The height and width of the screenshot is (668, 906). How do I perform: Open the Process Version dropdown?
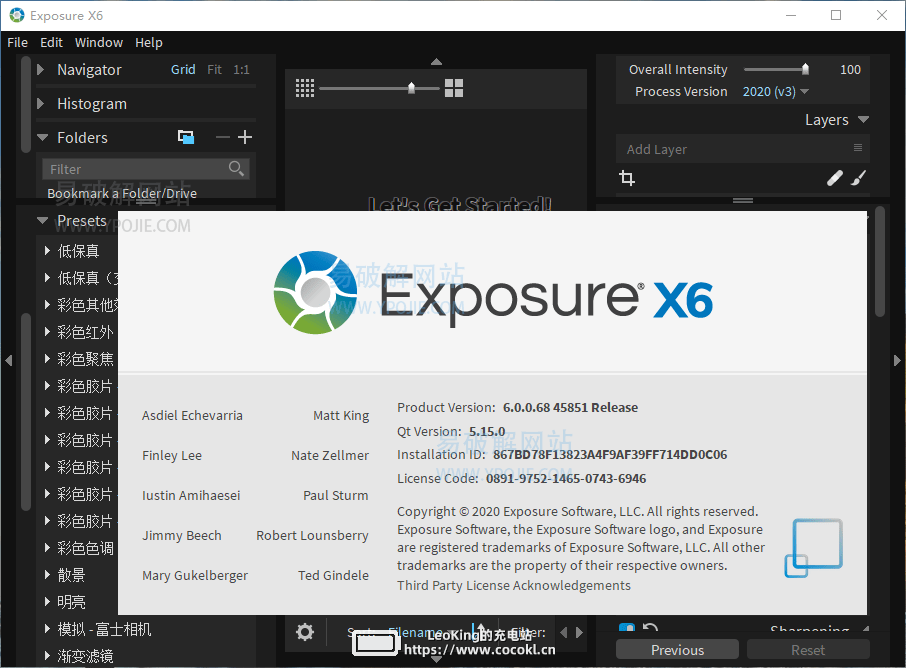pos(775,91)
